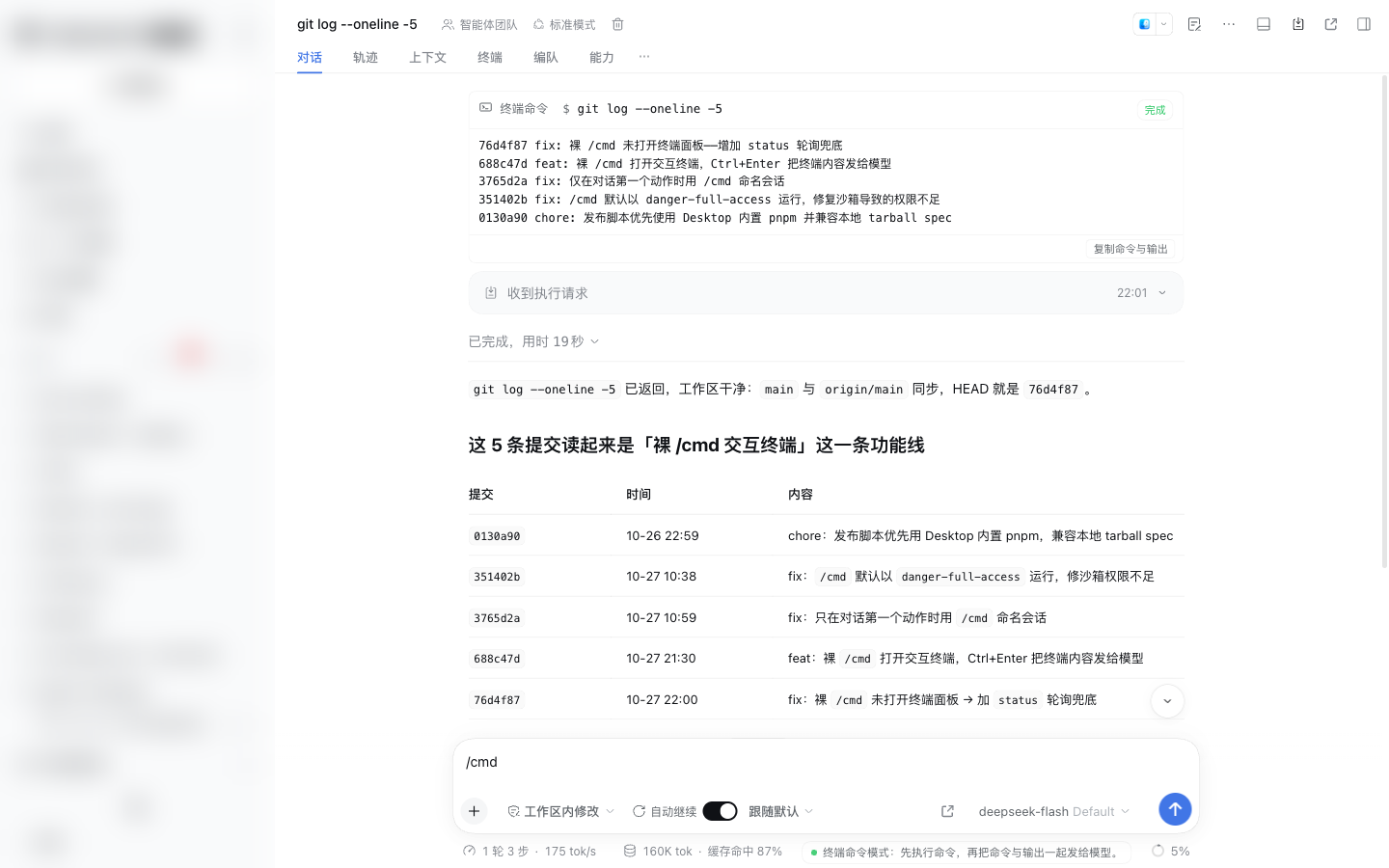This screenshot has height=868, width=1389.
Task: Click the plus attachment button in input box
Action: click(x=474, y=811)
